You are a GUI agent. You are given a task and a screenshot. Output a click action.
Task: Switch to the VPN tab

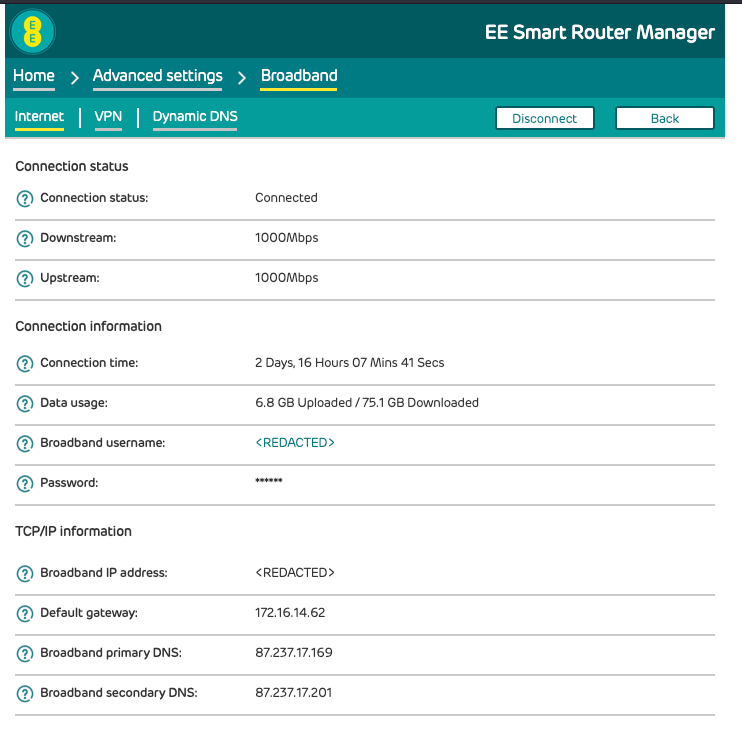[x=108, y=117]
